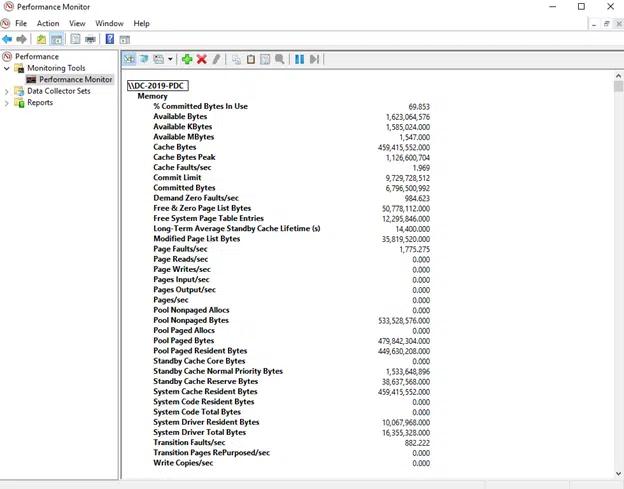Open the Action menu
This screenshot has height=489, width=624.
point(48,23)
